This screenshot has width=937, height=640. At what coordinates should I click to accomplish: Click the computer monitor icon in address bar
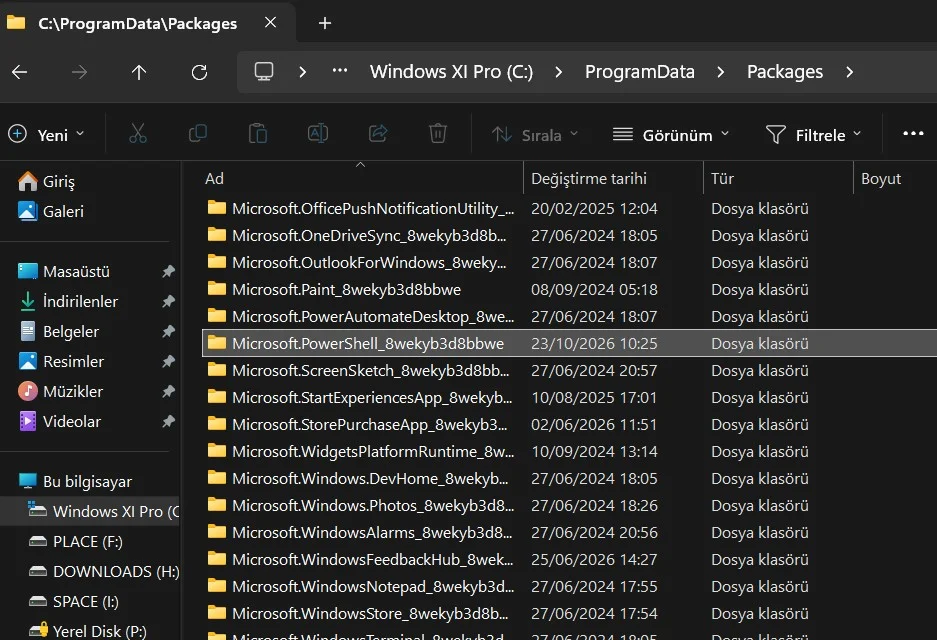tap(264, 72)
